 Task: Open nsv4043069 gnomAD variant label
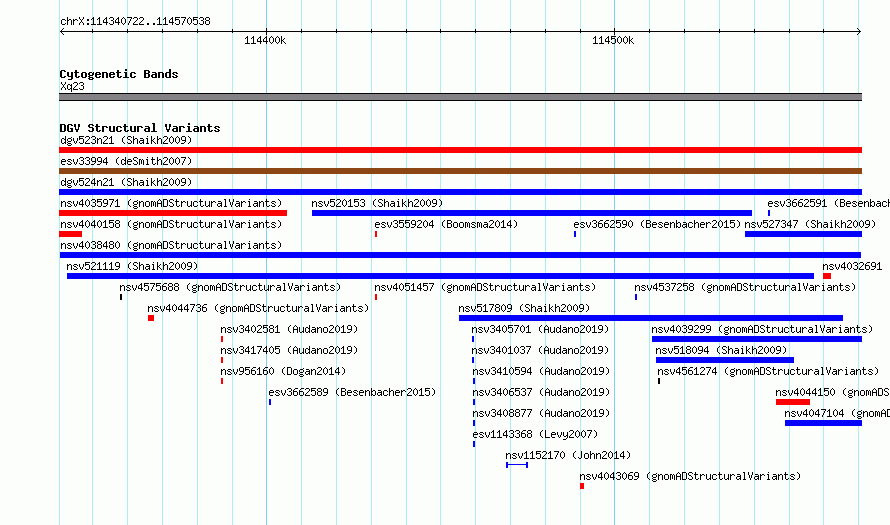[690, 476]
